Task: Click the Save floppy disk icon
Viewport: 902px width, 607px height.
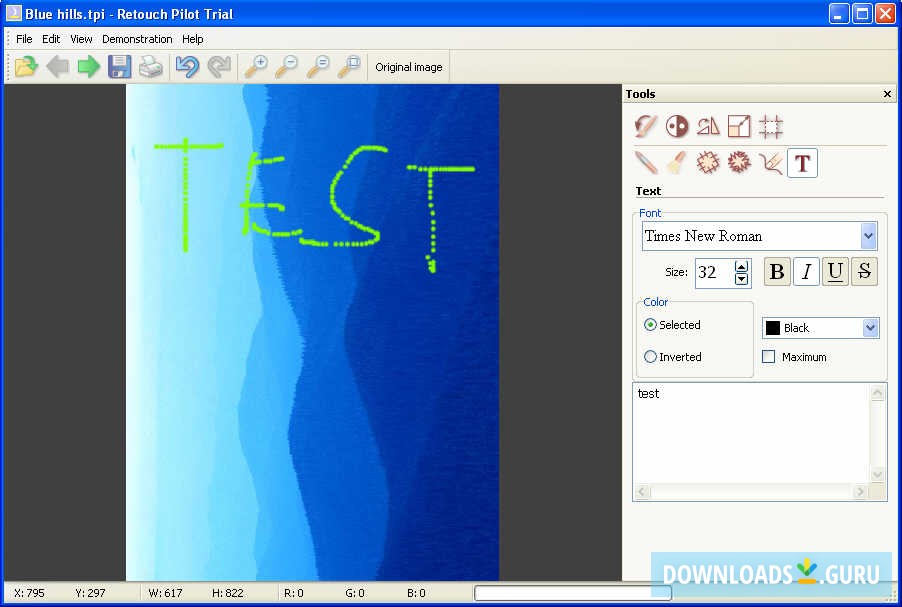Action: pos(120,67)
